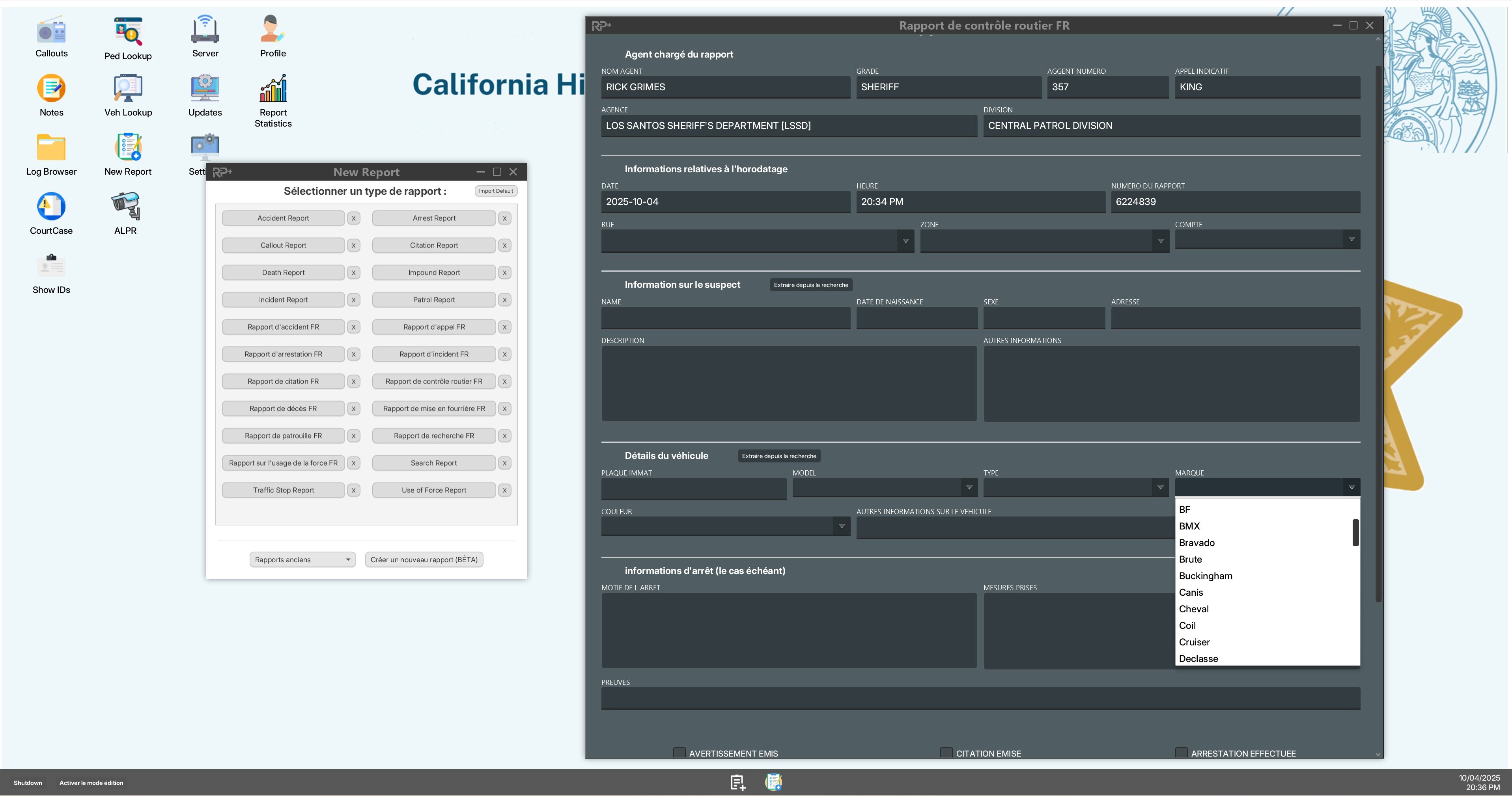Viewport: 1512px width, 796px height.
Task: Click the Show IDs icon
Action: pyautogui.click(x=51, y=266)
